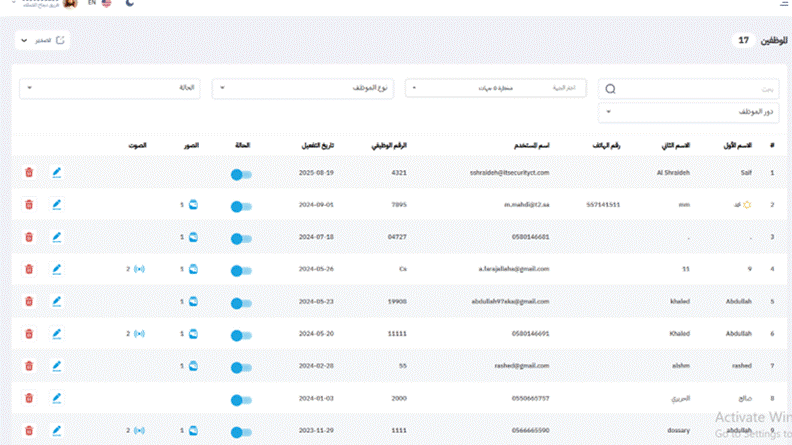Delete employee with number 04727
Image resolution: width=792 pixels, height=445 pixels.
coord(29,237)
